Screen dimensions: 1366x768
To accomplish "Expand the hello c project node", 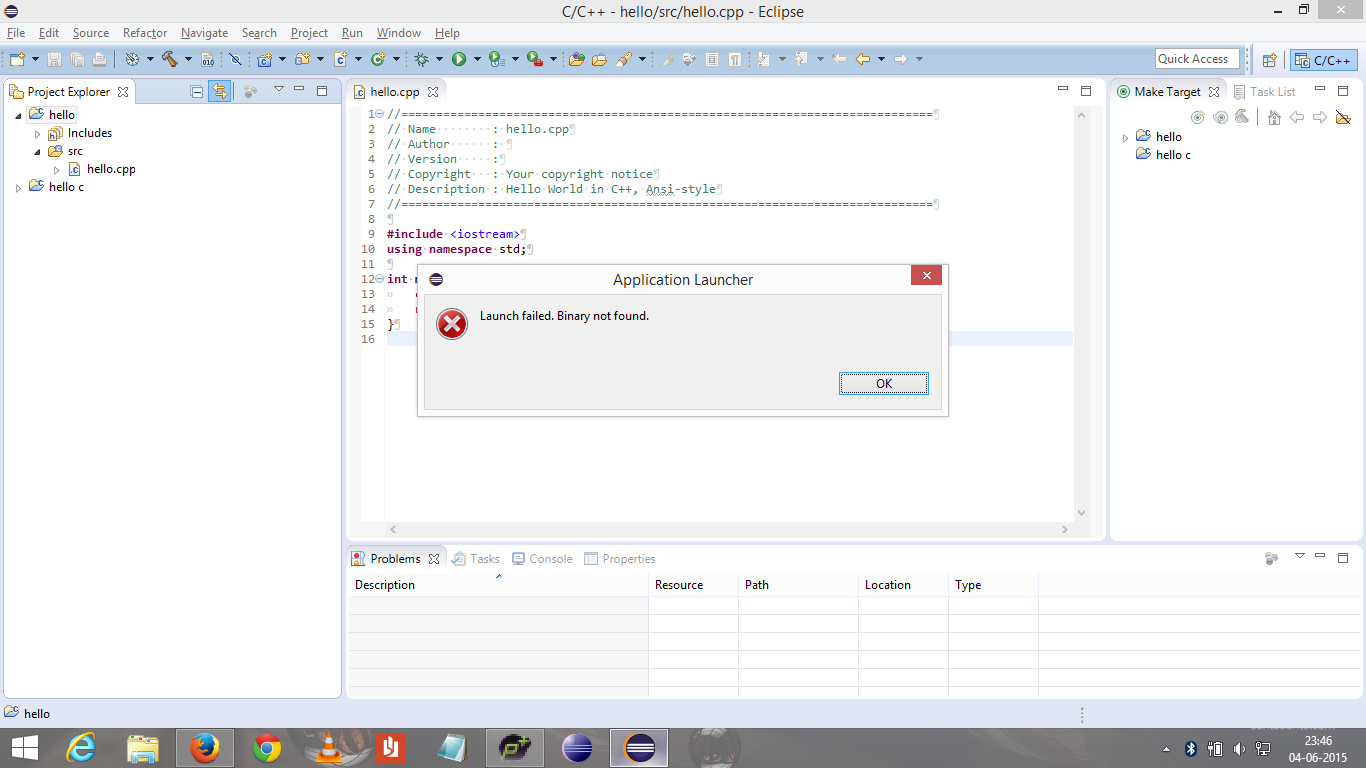I will pos(18,187).
